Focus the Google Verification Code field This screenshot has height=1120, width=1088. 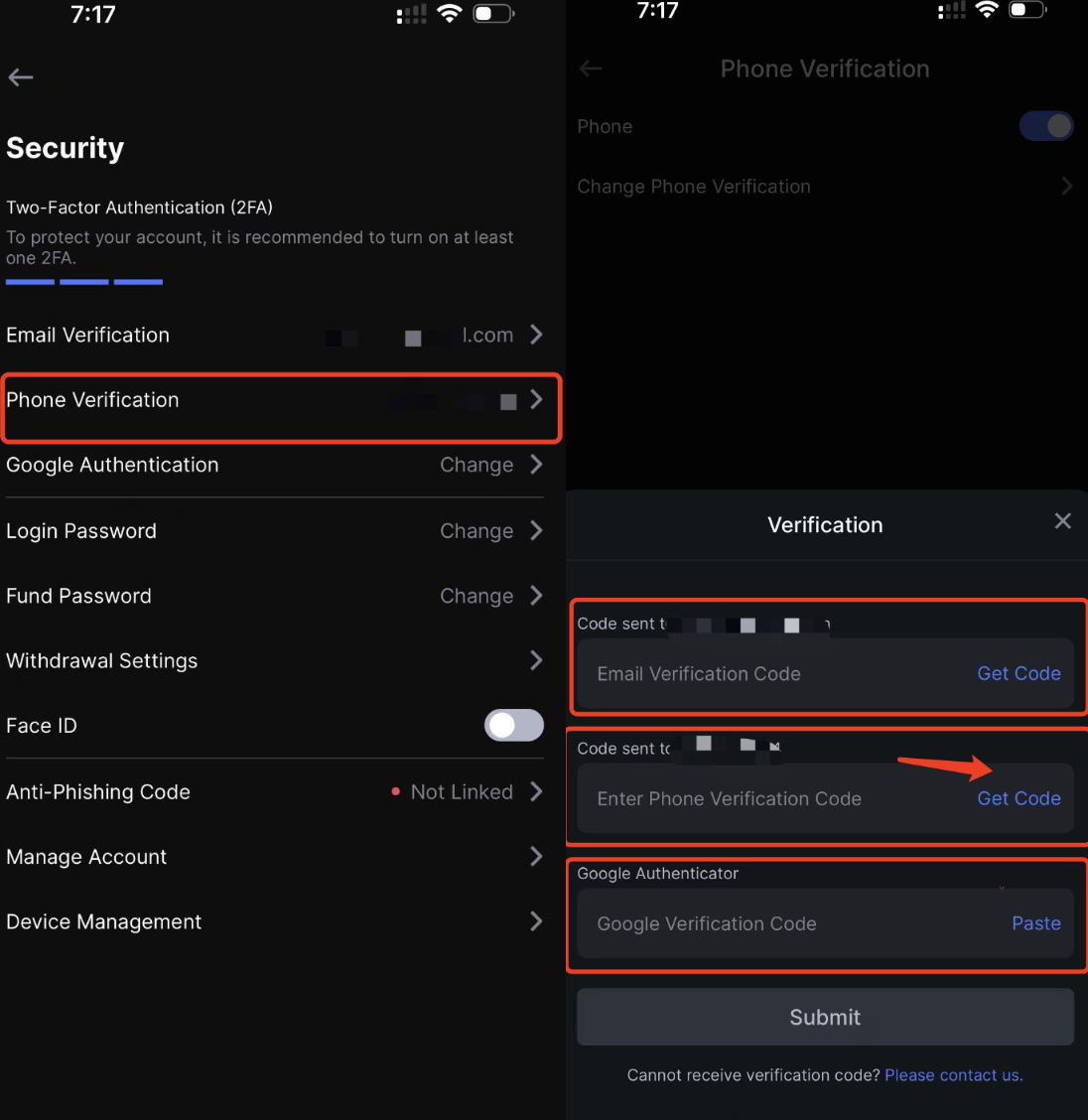774,924
